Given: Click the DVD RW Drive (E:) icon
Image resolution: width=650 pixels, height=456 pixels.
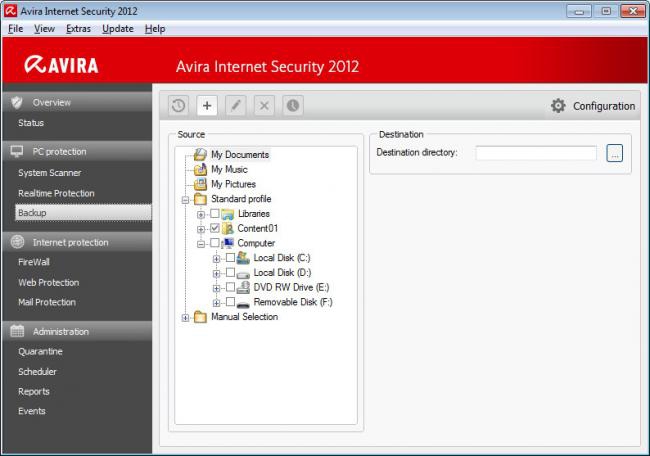Looking at the screenshot, I should [x=243, y=288].
